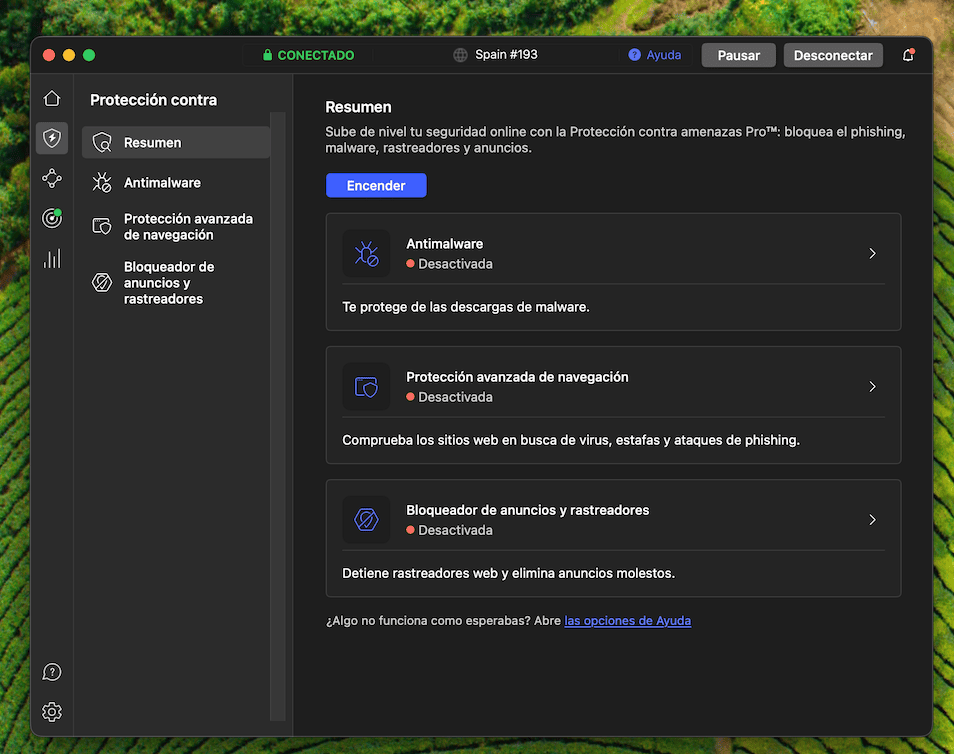Click Protección avanzada de navegación menu icon
954x754 pixels.
[102, 226]
